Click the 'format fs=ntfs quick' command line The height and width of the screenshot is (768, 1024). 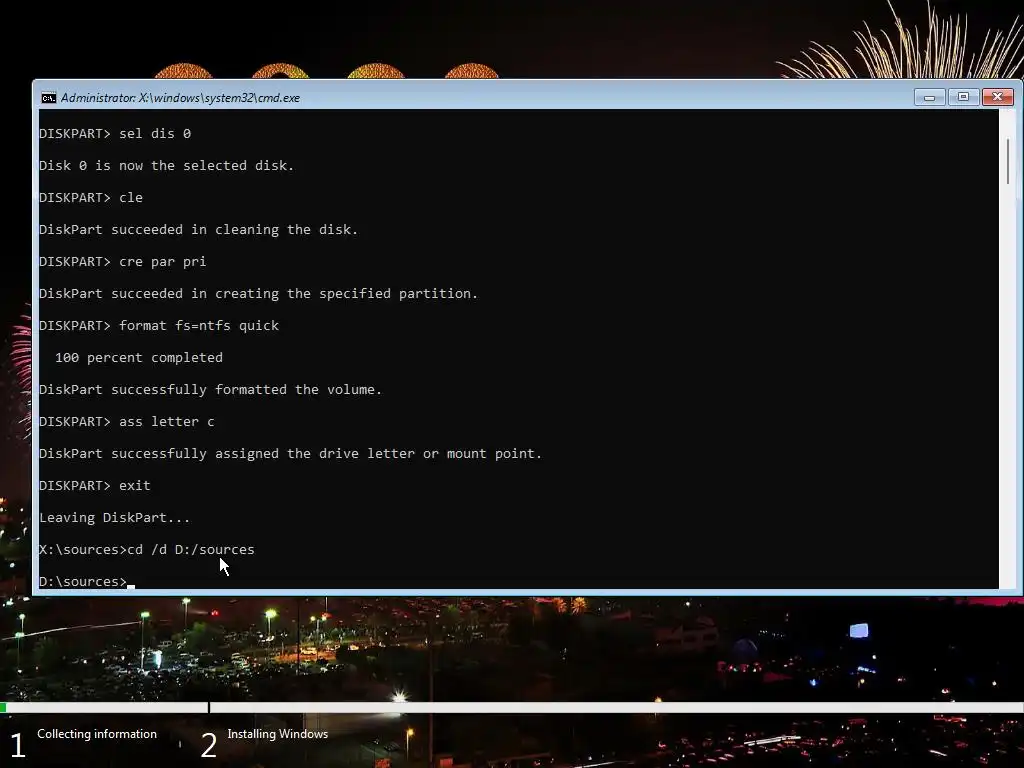tap(159, 326)
